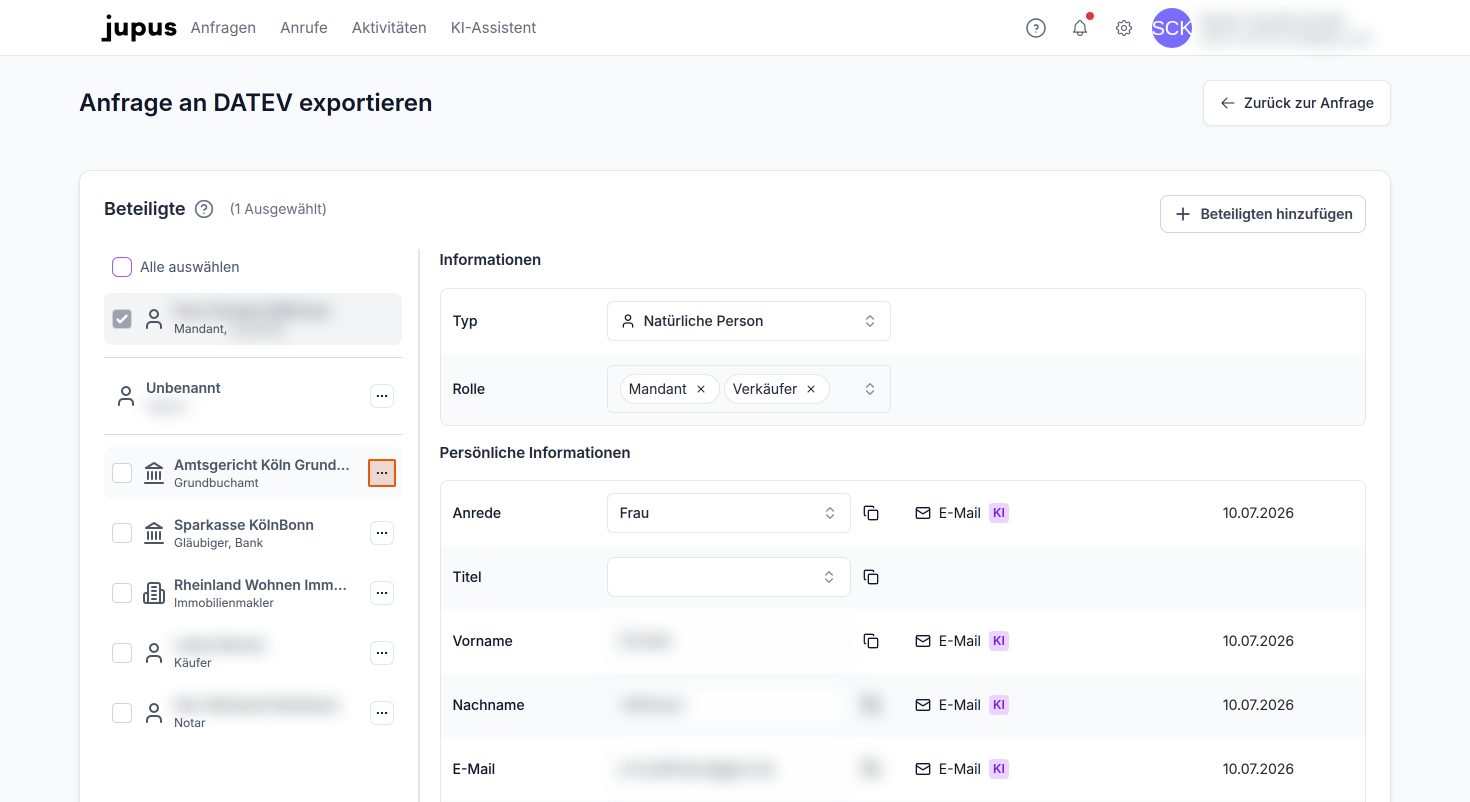Open the Aktivitäten menu

[x=389, y=28]
